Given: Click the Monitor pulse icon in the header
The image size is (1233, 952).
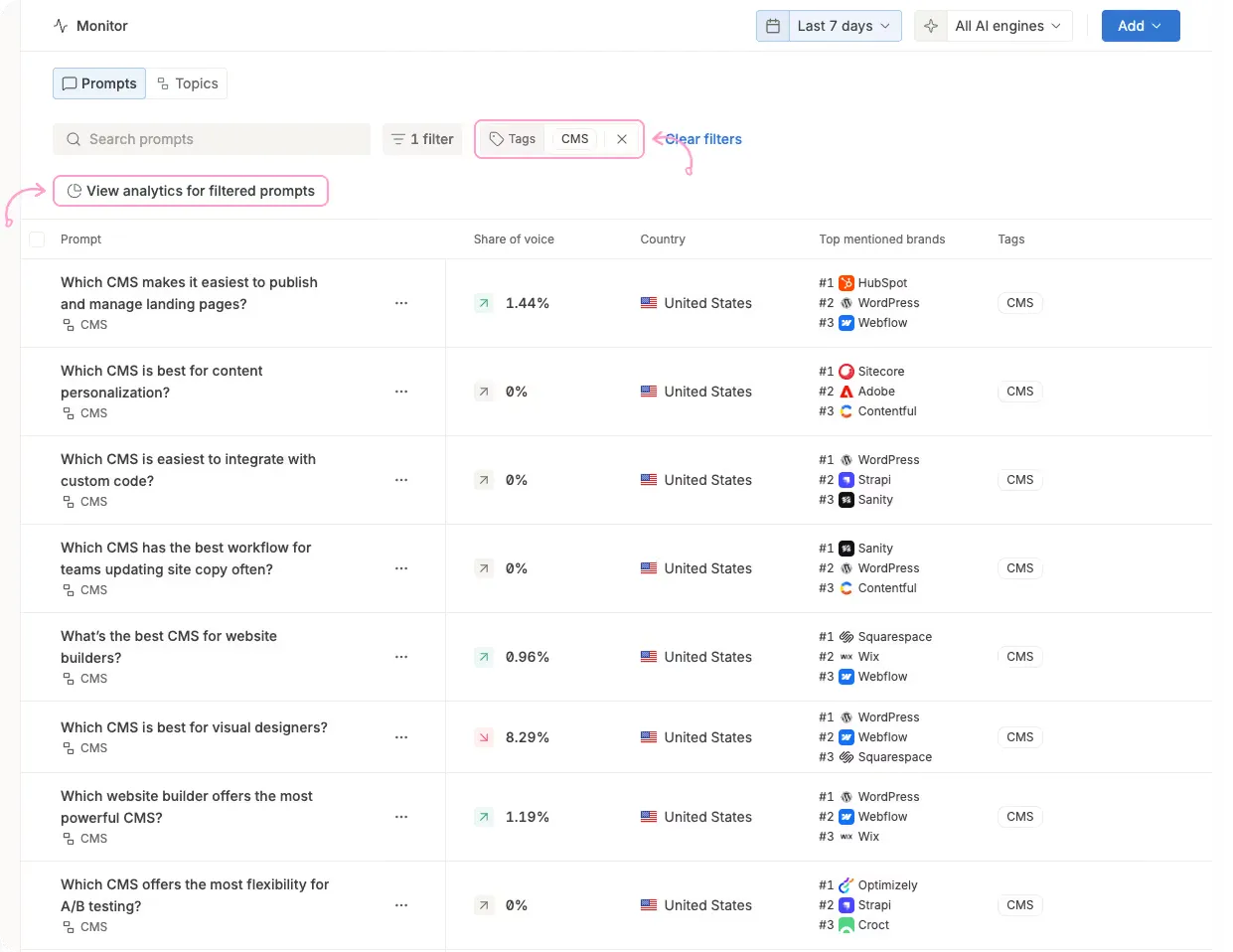Looking at the screenshot, I should click(x=61, y=26).
